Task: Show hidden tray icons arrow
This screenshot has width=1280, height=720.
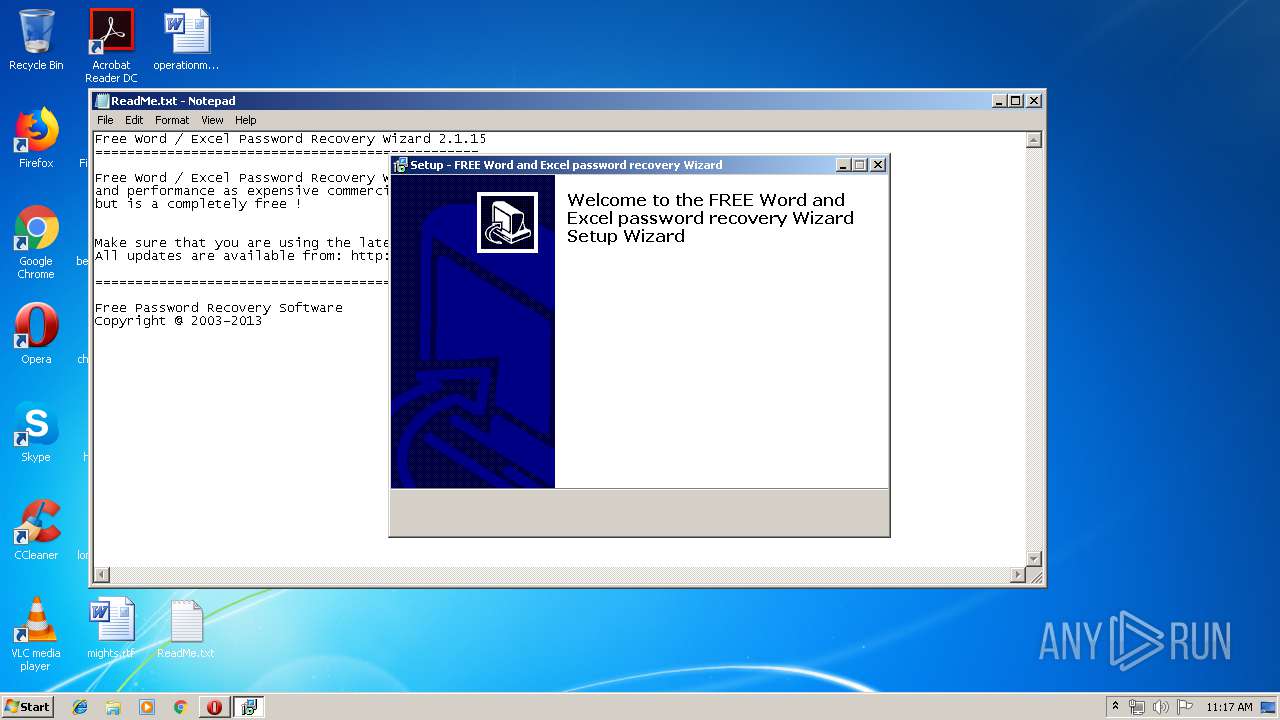Action: pos(1115,707)
